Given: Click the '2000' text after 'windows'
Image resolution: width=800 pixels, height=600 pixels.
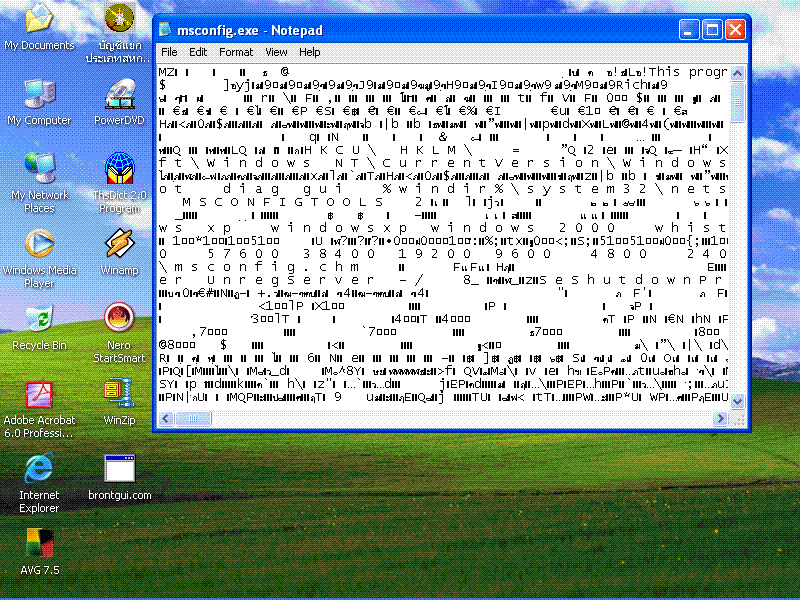Looking at the screenshot, I should (587, 228).
